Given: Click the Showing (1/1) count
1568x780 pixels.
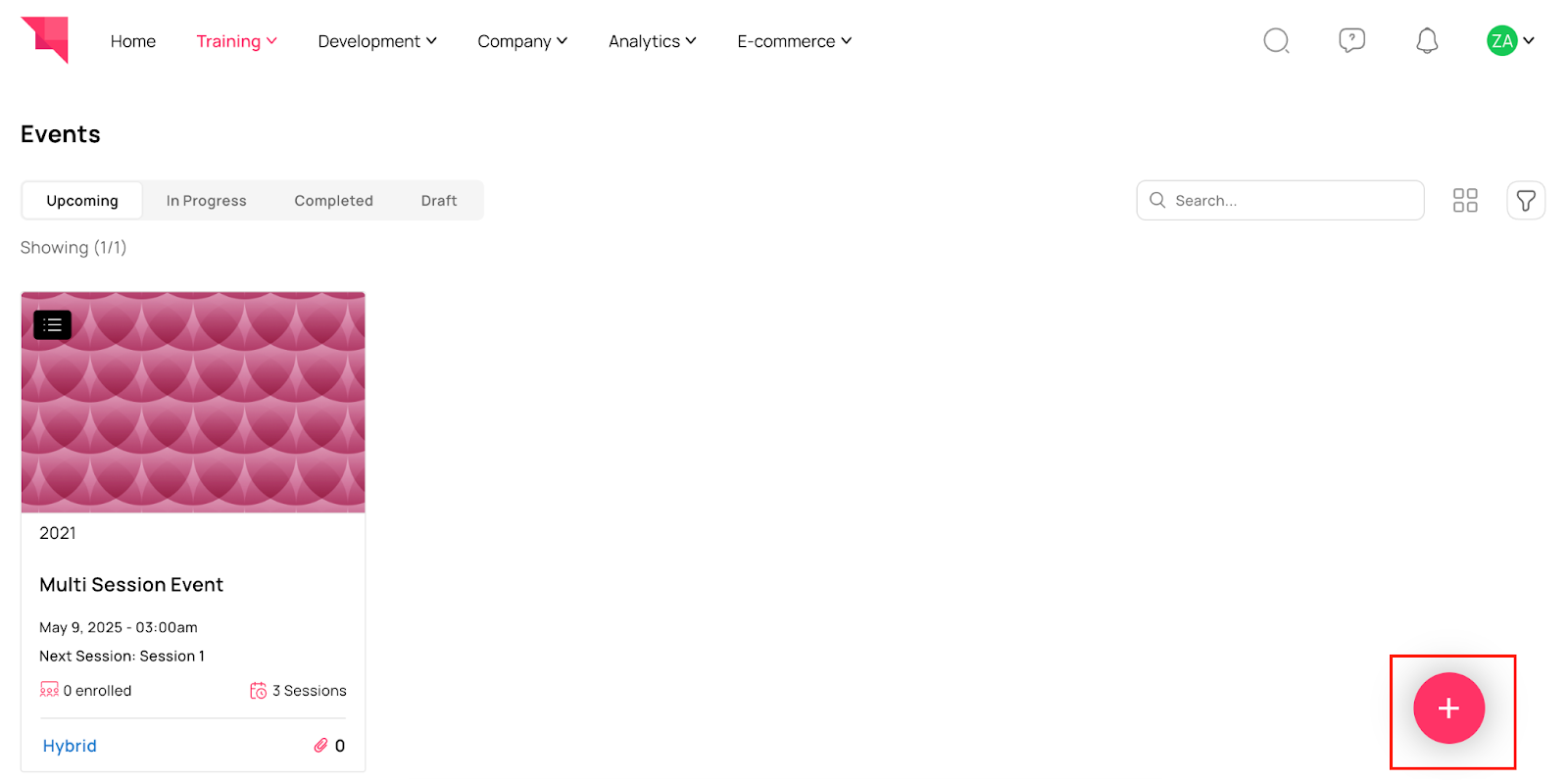Looking at the screenshot, I should pos(73,247).
